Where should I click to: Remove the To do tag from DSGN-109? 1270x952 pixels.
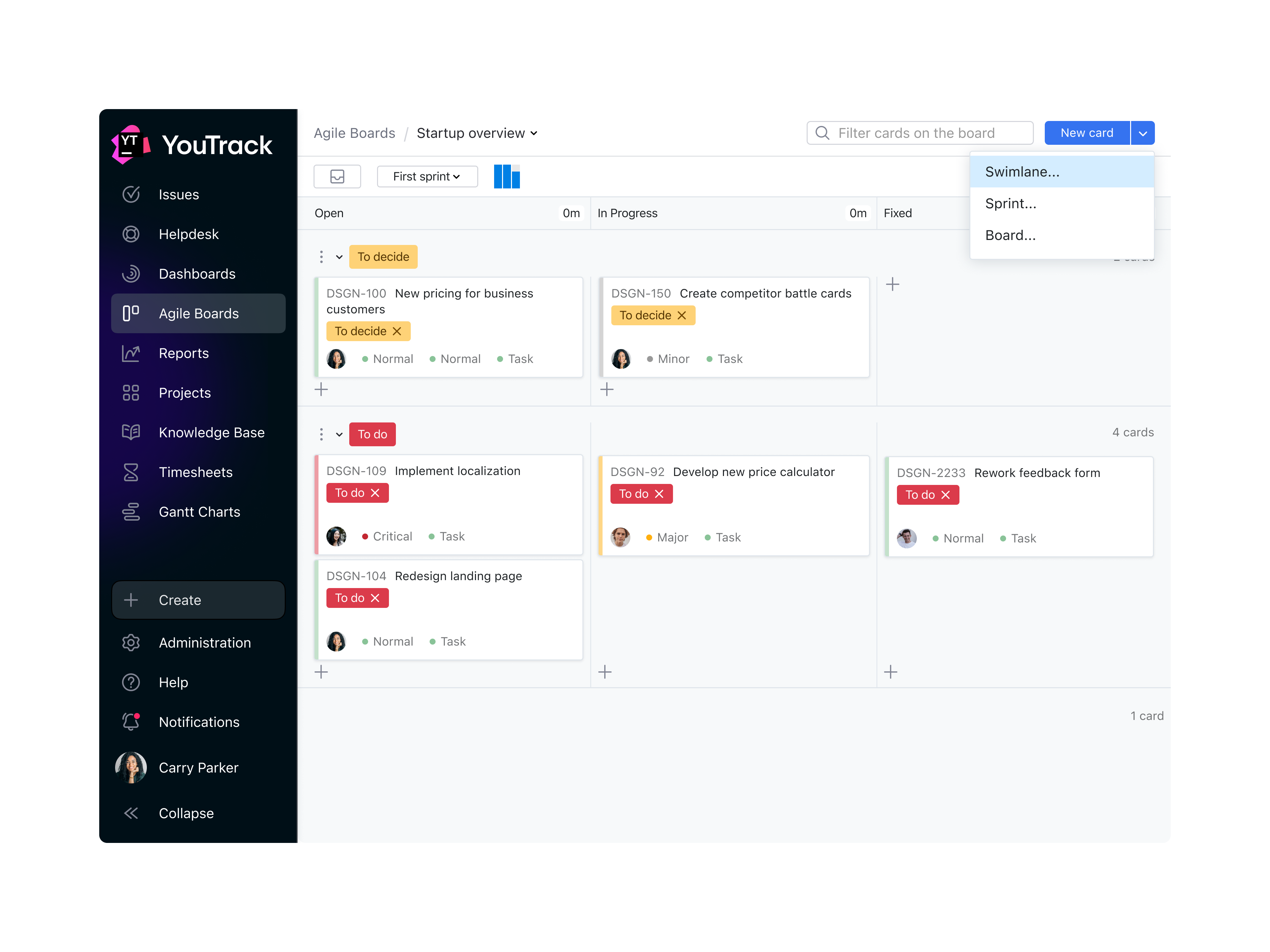pyautogui.click(x=375, y=492)
